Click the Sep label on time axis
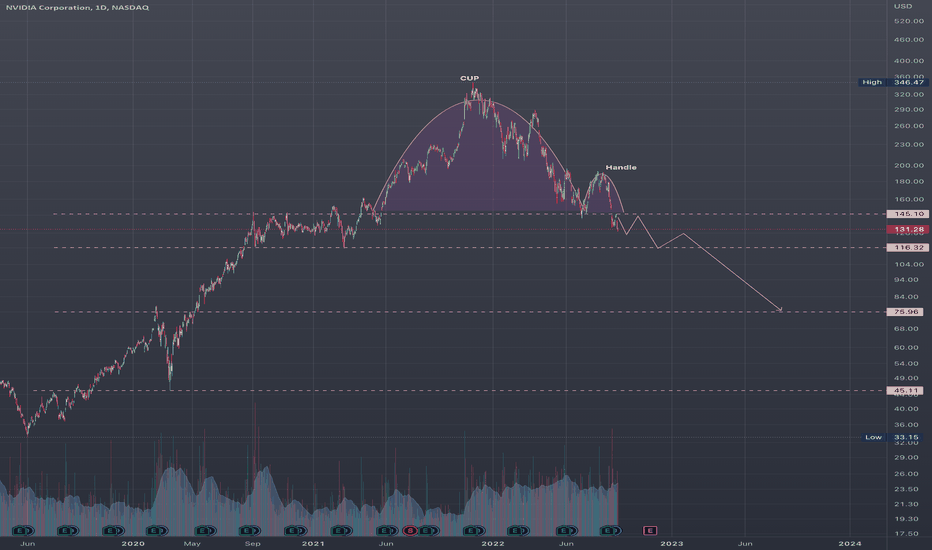The image size is (932, 550). point(252,543)
